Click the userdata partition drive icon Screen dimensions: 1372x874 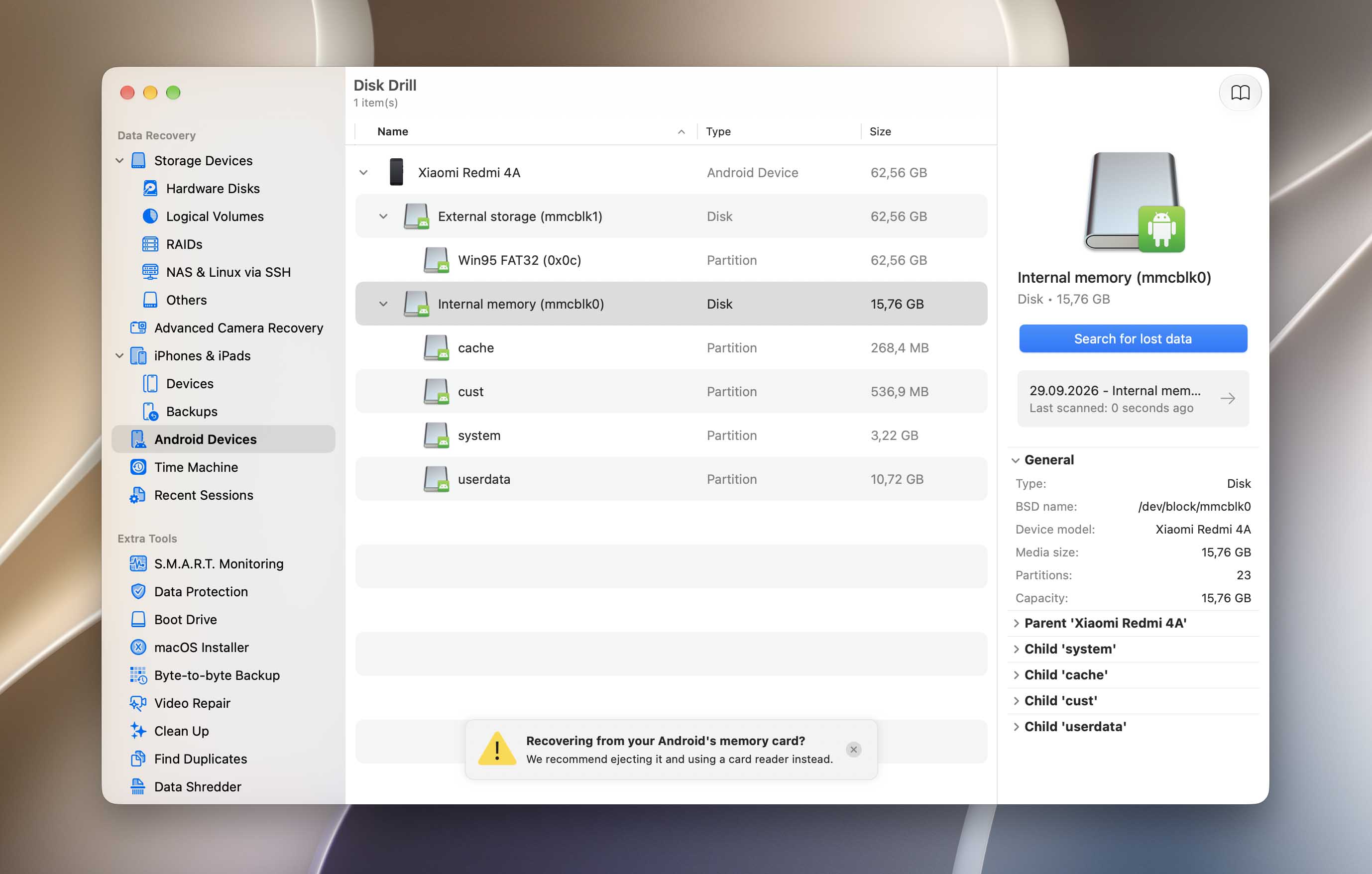[437, 480]
